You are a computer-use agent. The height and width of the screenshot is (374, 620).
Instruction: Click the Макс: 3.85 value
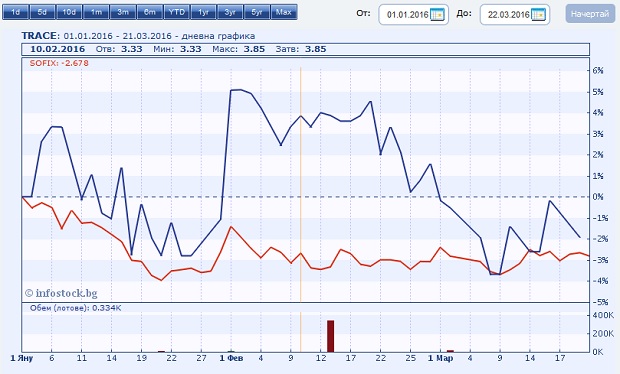click(x=238, y=49)
